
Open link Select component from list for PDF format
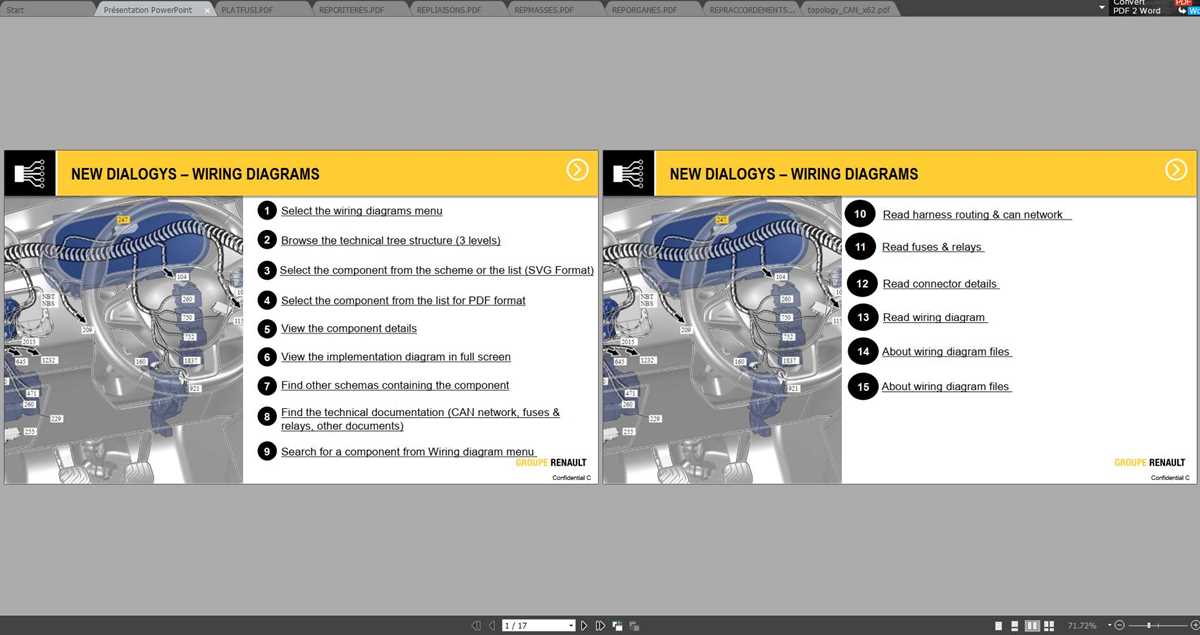[x=403, y=300]
